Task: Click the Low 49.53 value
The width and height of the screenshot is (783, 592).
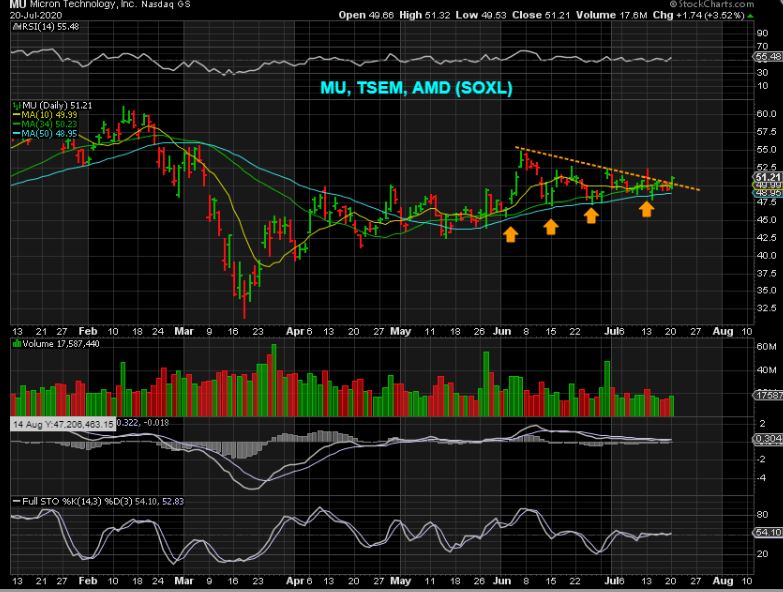Action: click(x=481, y=15)
